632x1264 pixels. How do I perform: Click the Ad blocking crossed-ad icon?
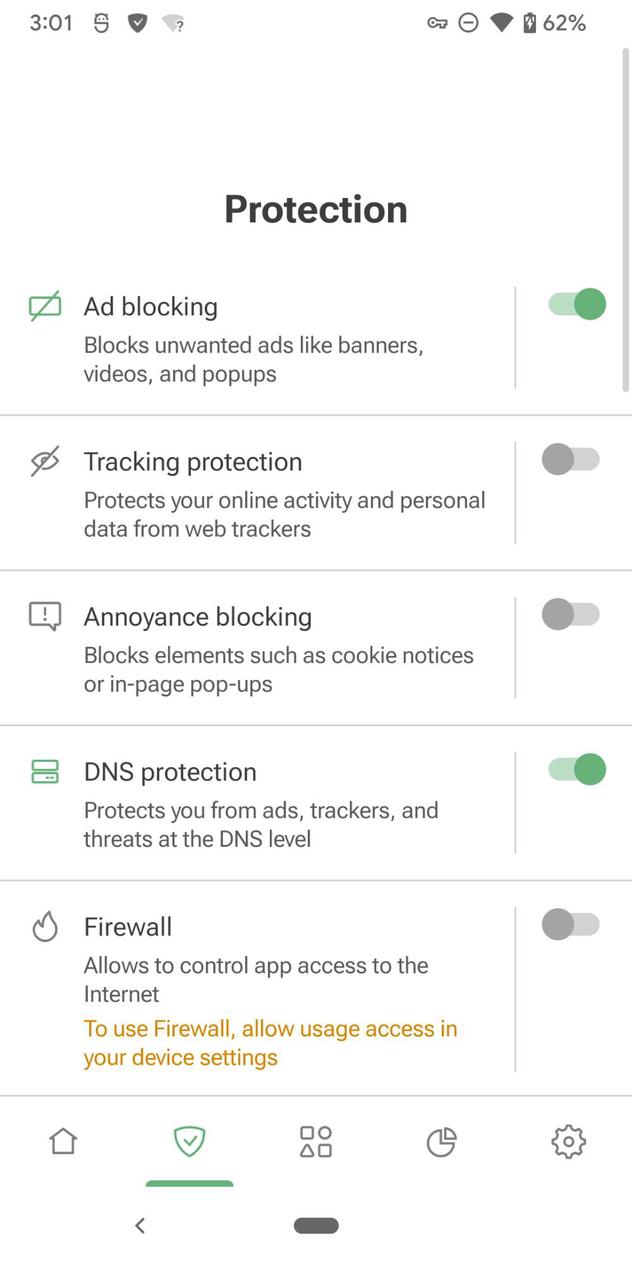pyautogui.click(x=44, y=306)
